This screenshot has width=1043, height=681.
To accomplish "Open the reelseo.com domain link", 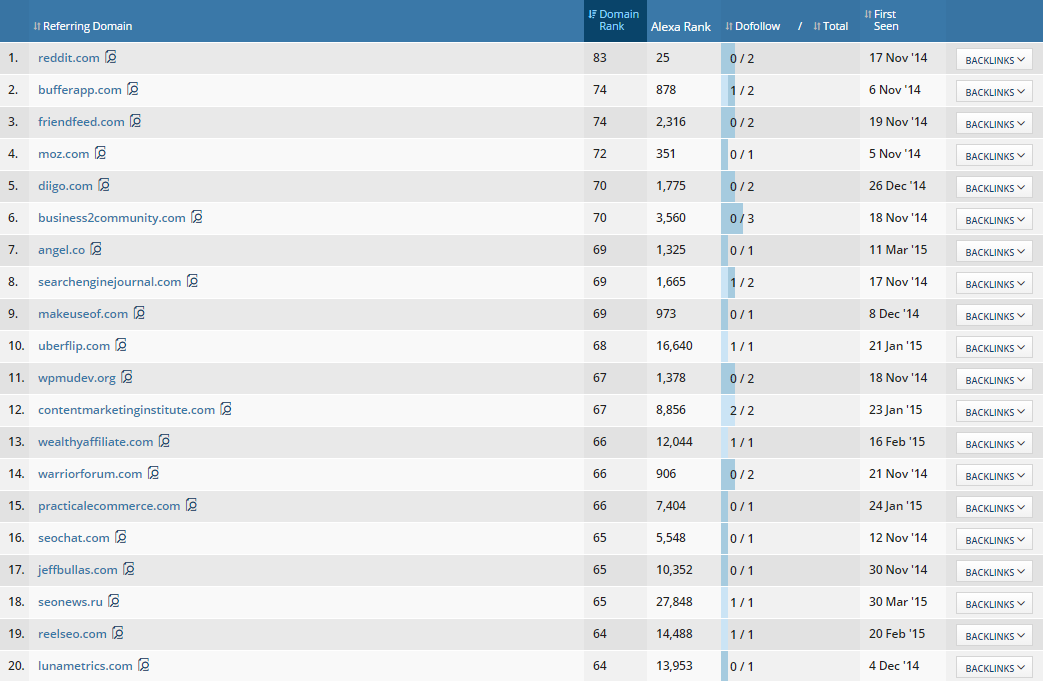I will (72, 633).
